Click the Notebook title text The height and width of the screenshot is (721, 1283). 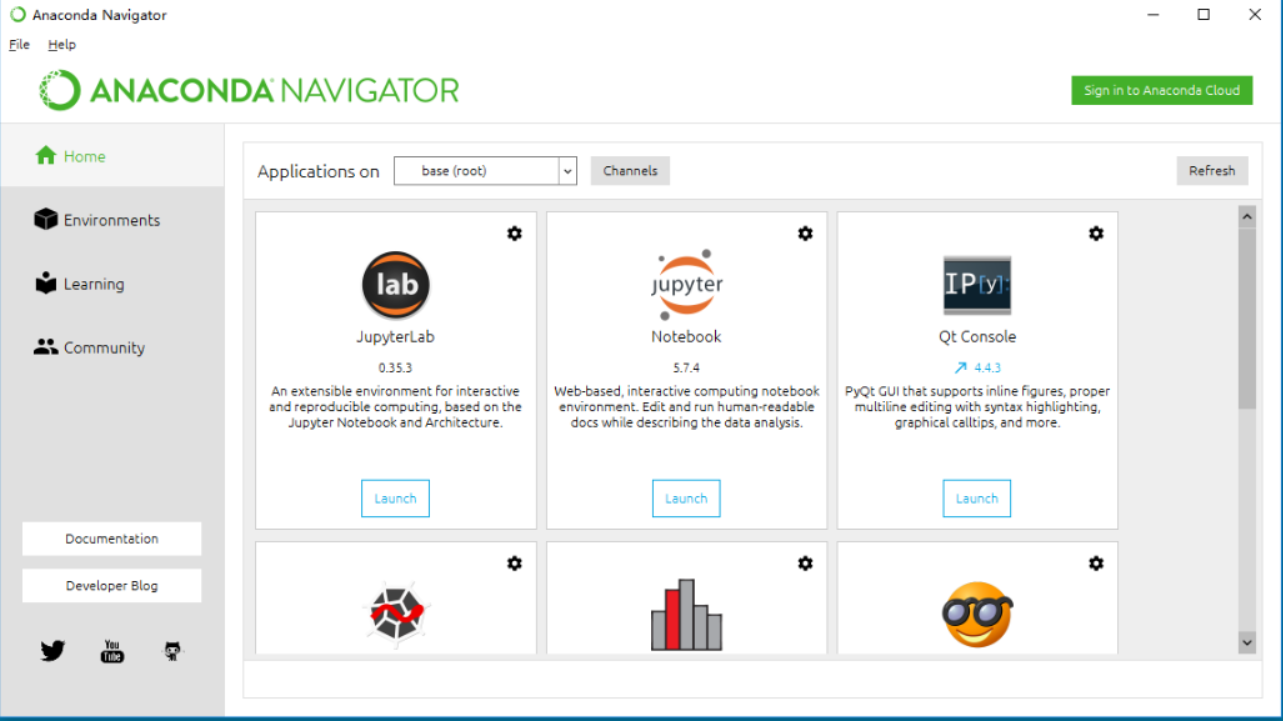pyautogui.click(x=686, y=337)
